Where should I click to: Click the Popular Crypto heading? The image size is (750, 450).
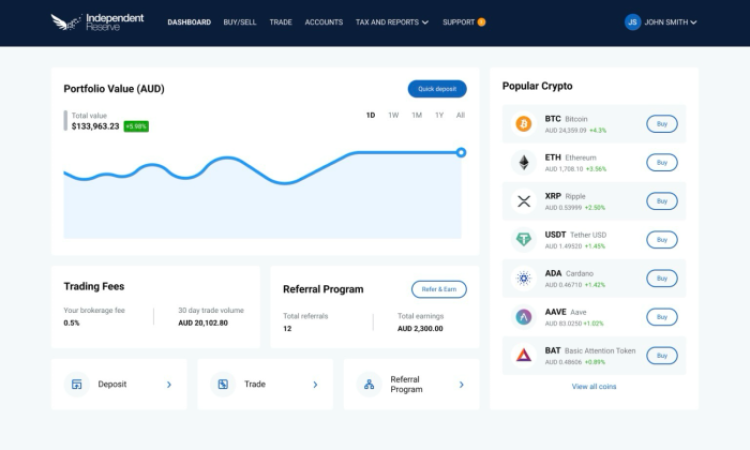click(x=537, y=86)
